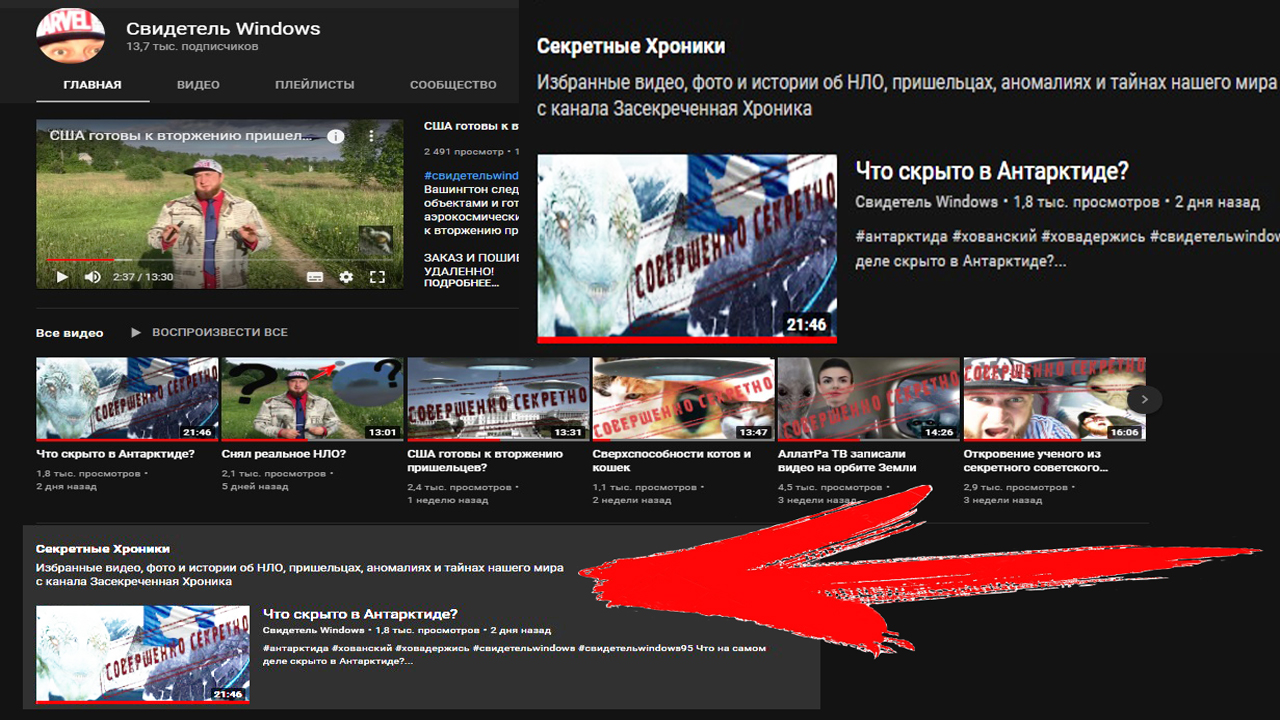Open player settings gear icon
This screenshot has width=1280, height=720.
(346, 277)
